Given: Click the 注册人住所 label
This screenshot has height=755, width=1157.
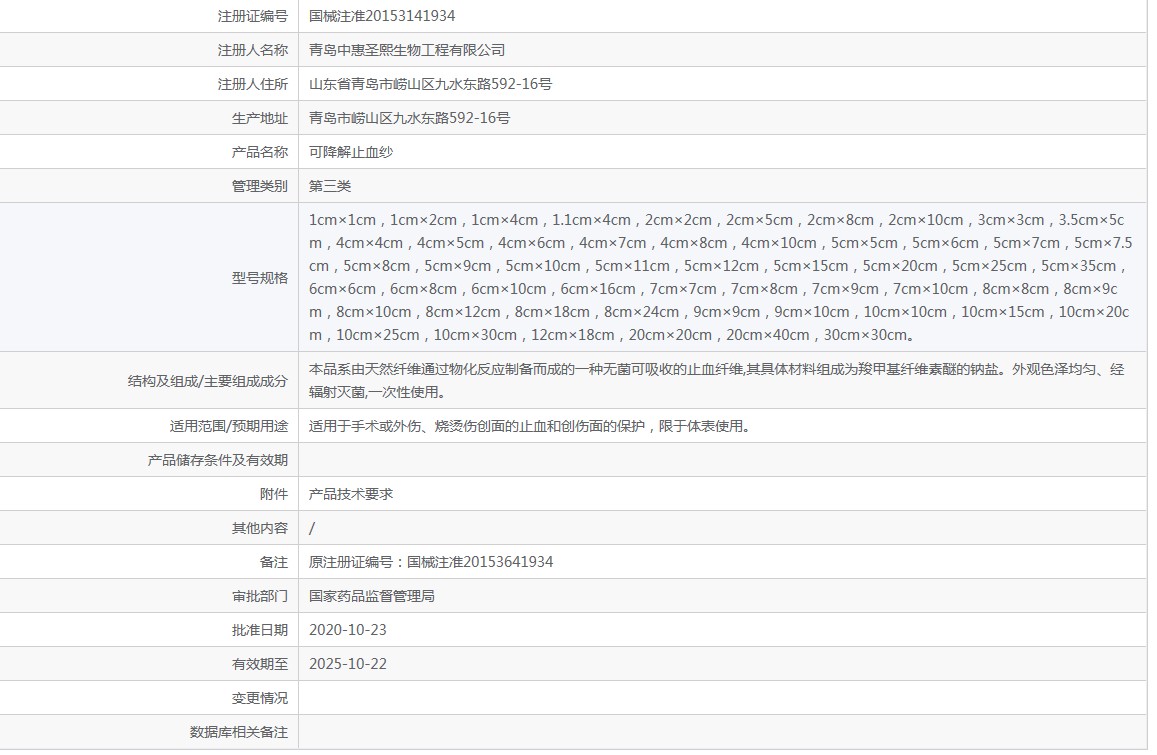Looking at the screenshot, I should (252, 83).
